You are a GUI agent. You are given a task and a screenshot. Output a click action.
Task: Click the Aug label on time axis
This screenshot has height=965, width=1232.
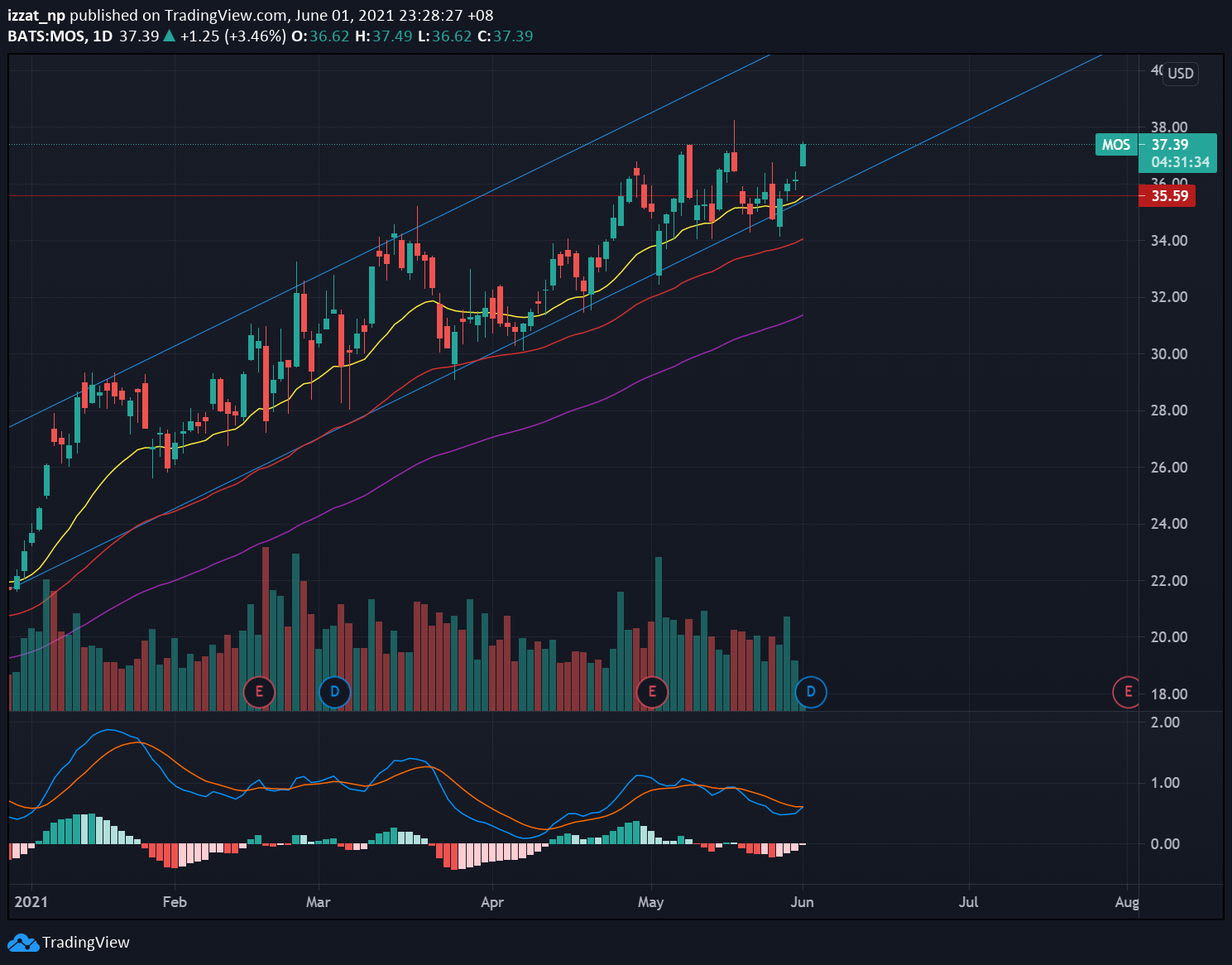point(1127,902)
